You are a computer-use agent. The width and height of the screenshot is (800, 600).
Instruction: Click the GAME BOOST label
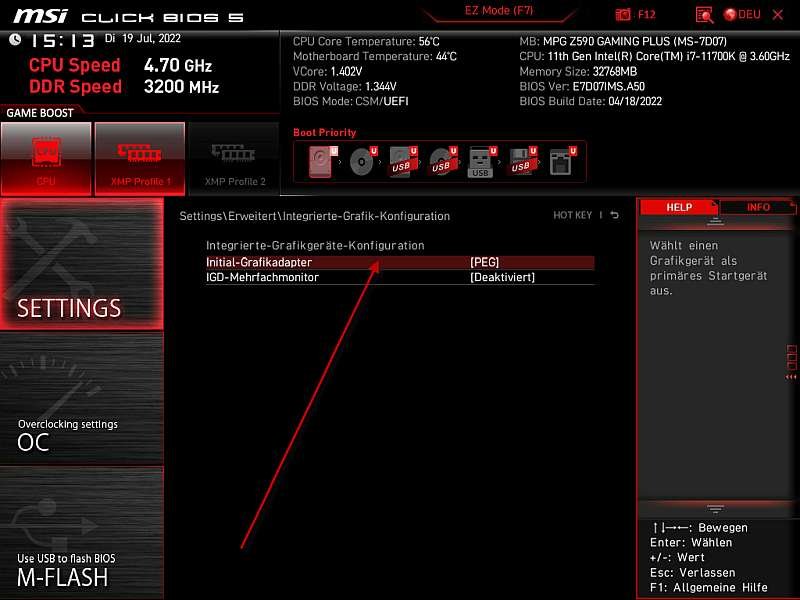point(40,113)
